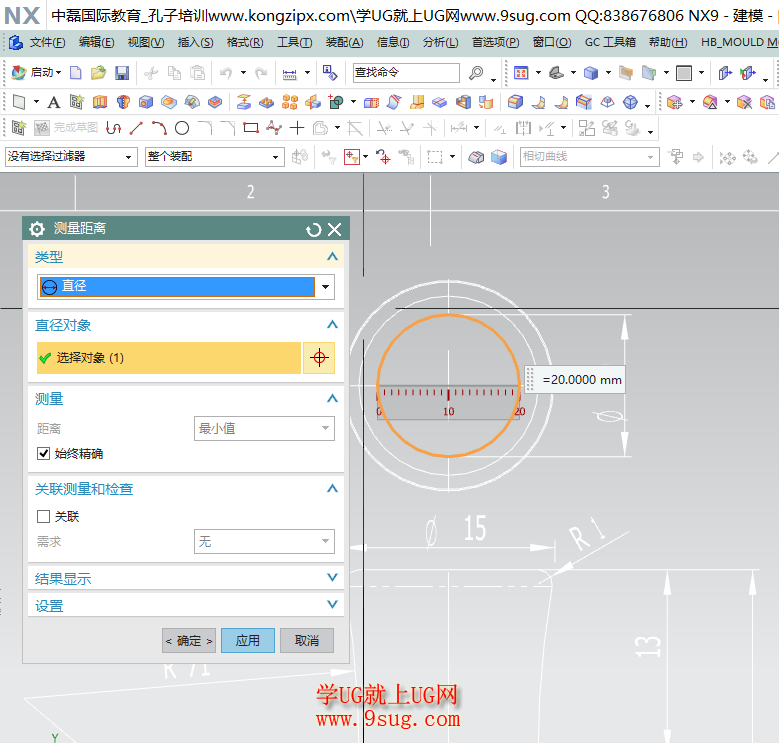Open the 整个装配 scope dropdown

click(x=215, y=157)
